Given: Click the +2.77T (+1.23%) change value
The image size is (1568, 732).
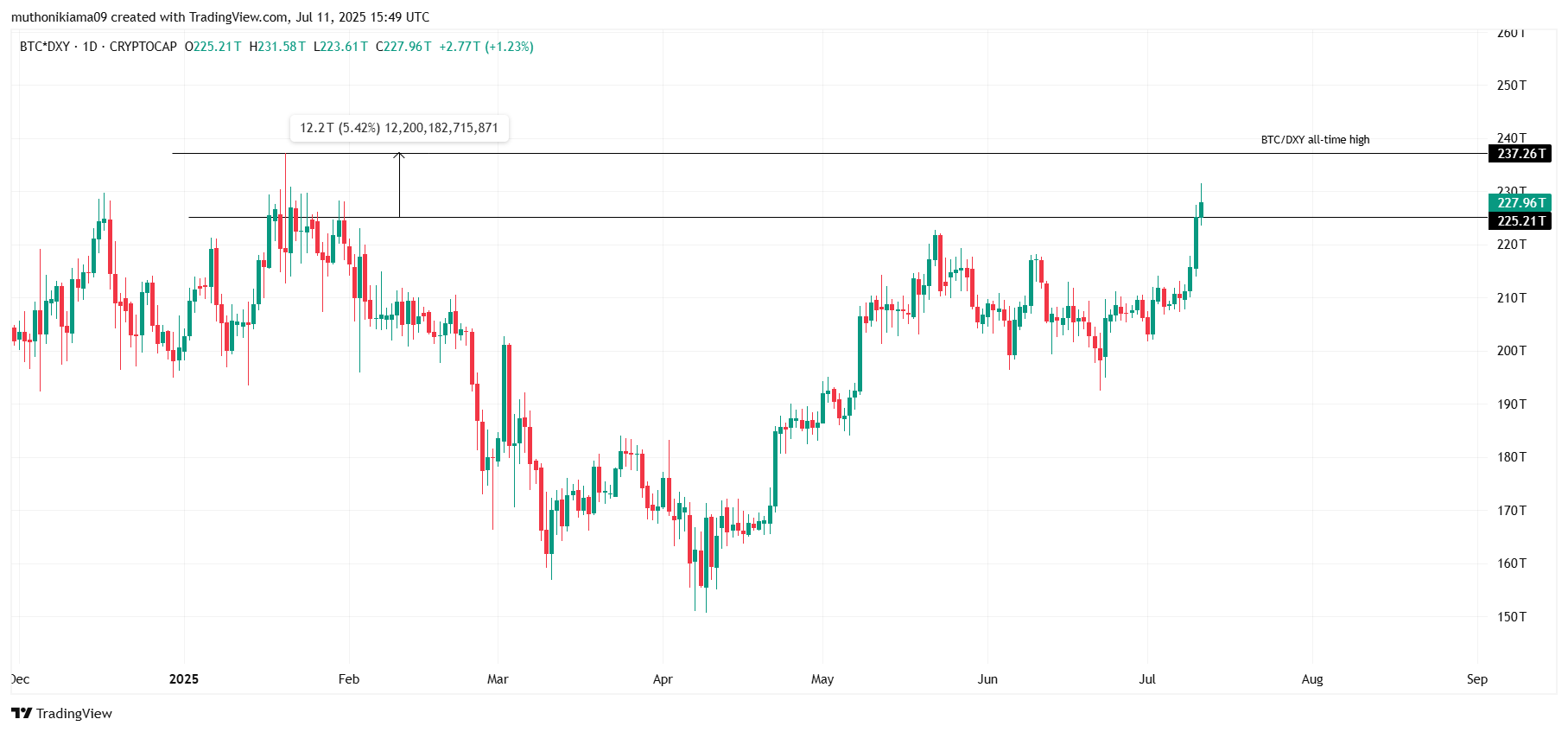Looking at the screenshot, I should click(486, 47).
